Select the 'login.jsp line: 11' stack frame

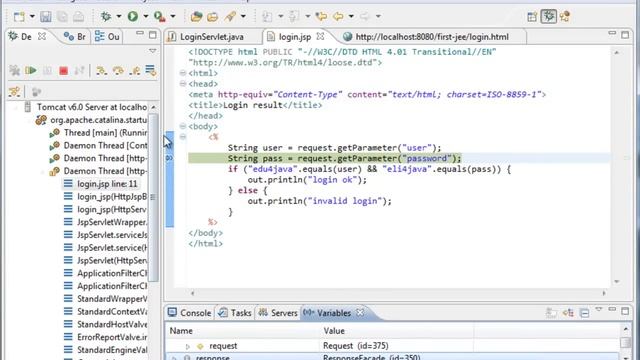pos(101,184)
